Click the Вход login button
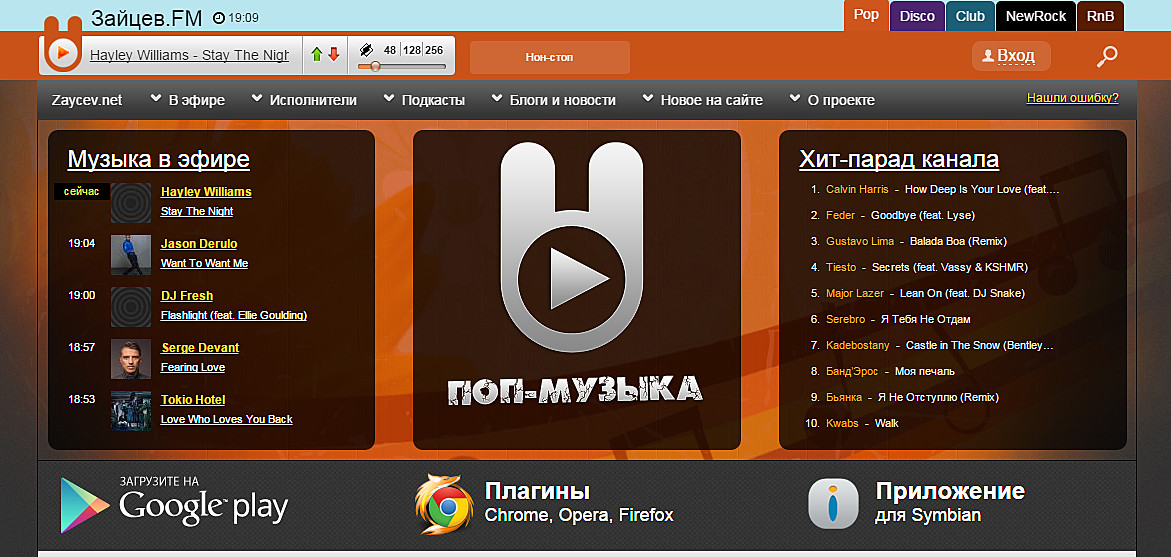The image size is (1171, 557). [1011, 56]
